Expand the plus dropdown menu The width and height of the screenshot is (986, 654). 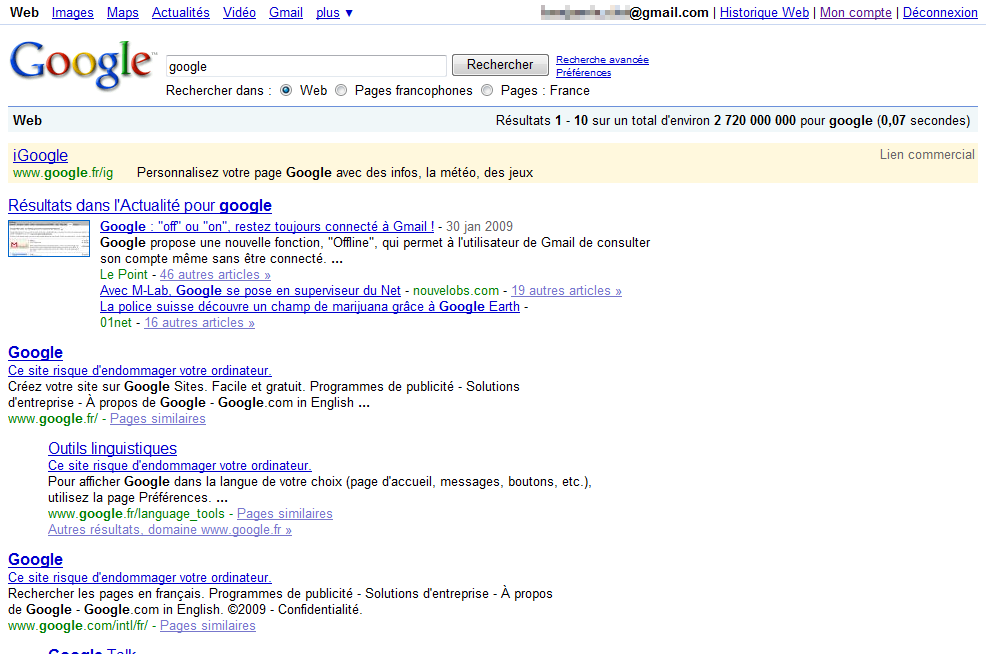tap(334, 13)
